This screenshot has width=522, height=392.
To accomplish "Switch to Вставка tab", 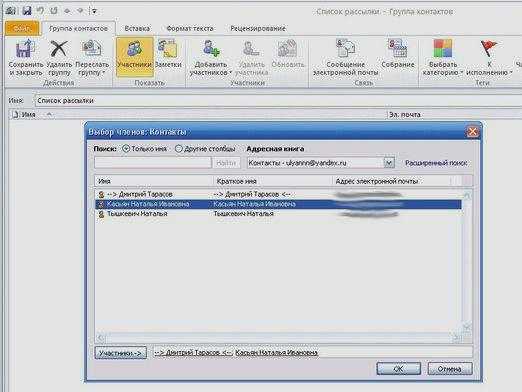I will tap(137, 28).
